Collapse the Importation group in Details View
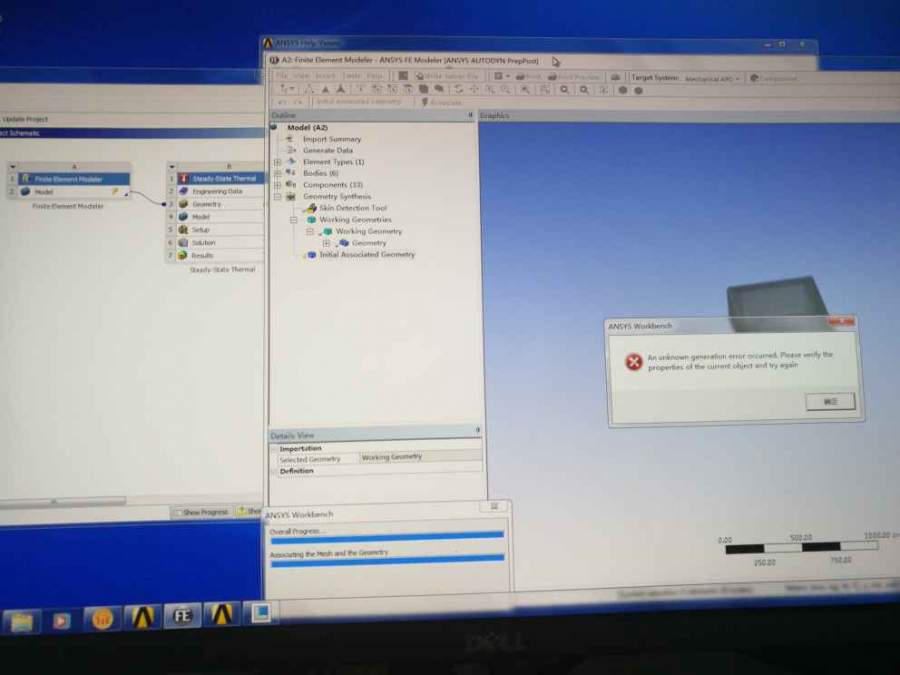900x675 pixels. pyautogui.click(x=274, y=449)
